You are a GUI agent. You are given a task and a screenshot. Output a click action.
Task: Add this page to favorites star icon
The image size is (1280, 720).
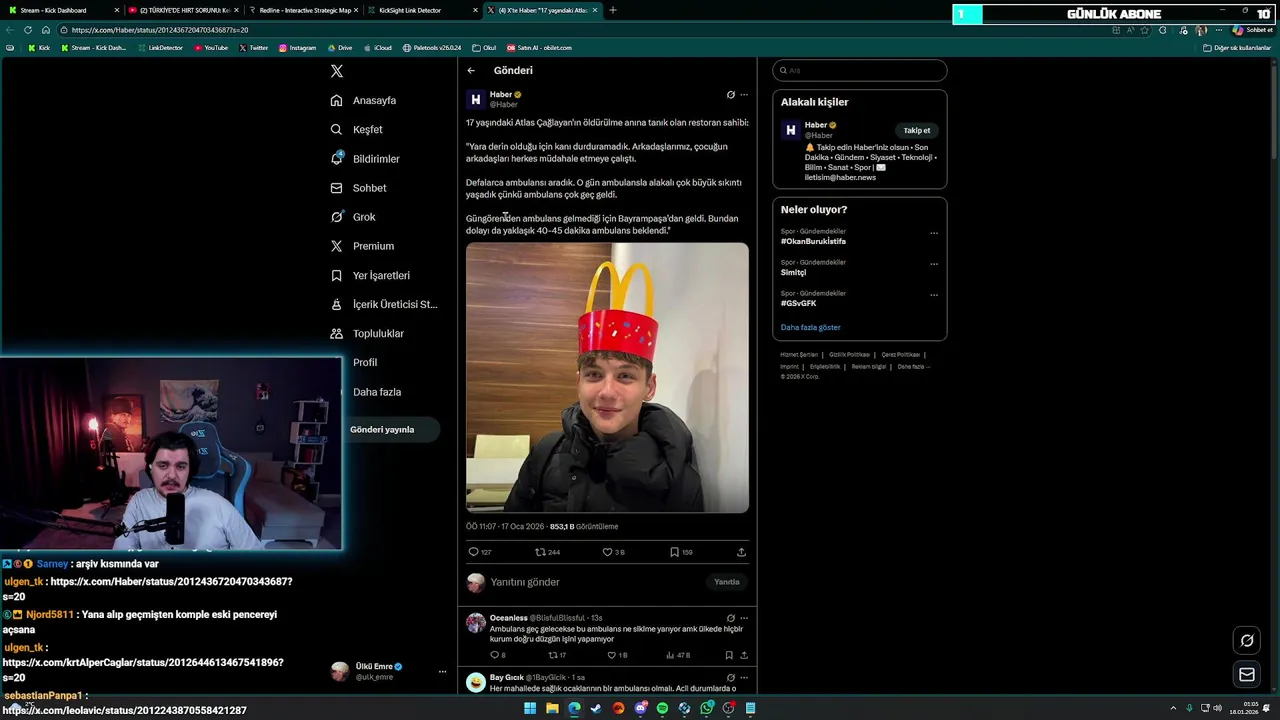click(1145, 30)
